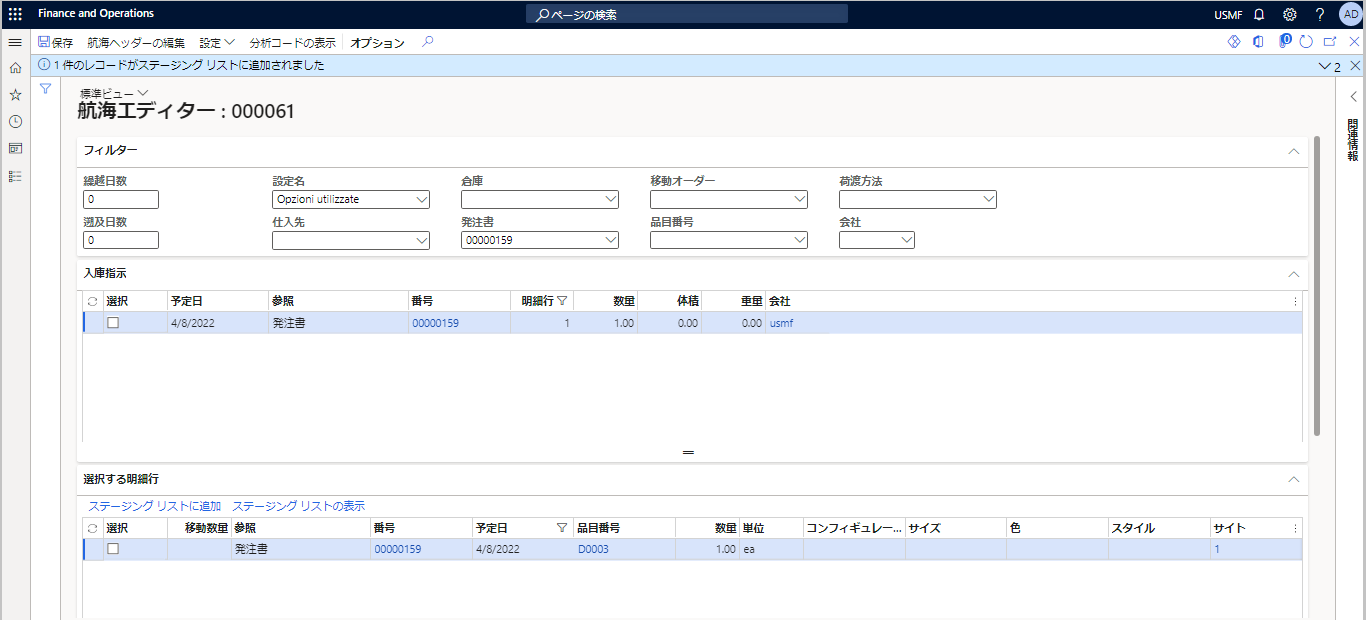Screen dimensions: 1366x620
Task: Click the filter icon on 予定日 column
Action: tap(562, 528)
